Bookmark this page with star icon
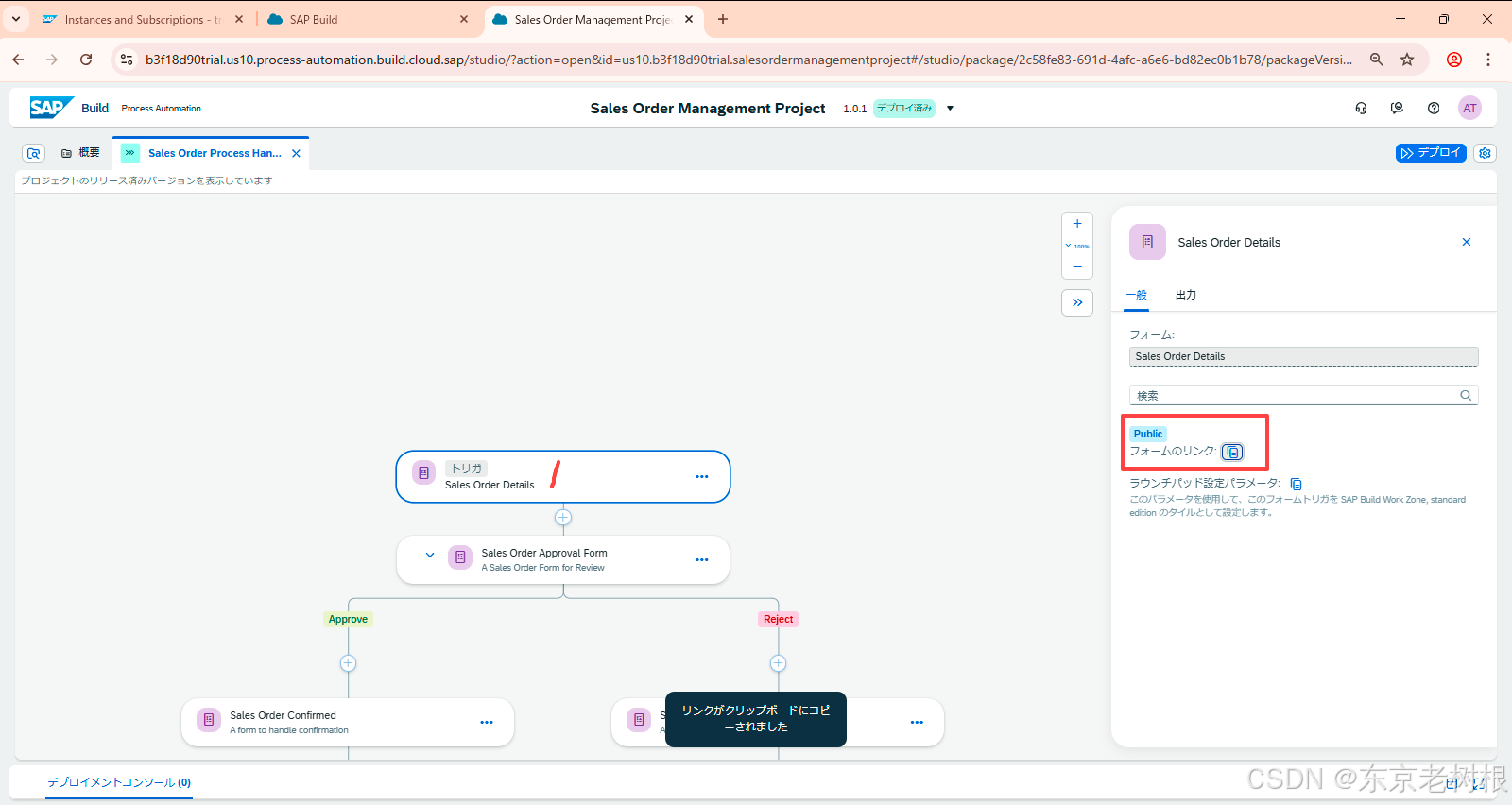Image resolution: width=1512 pixels, height=805 pixels. 1407,60
